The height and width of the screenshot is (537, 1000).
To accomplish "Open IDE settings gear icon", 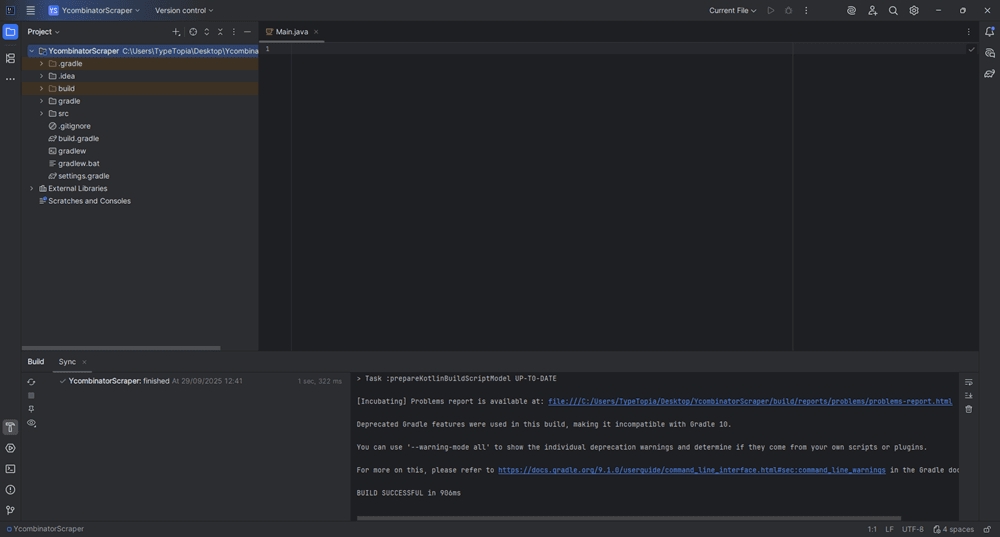I will point(914,11).
